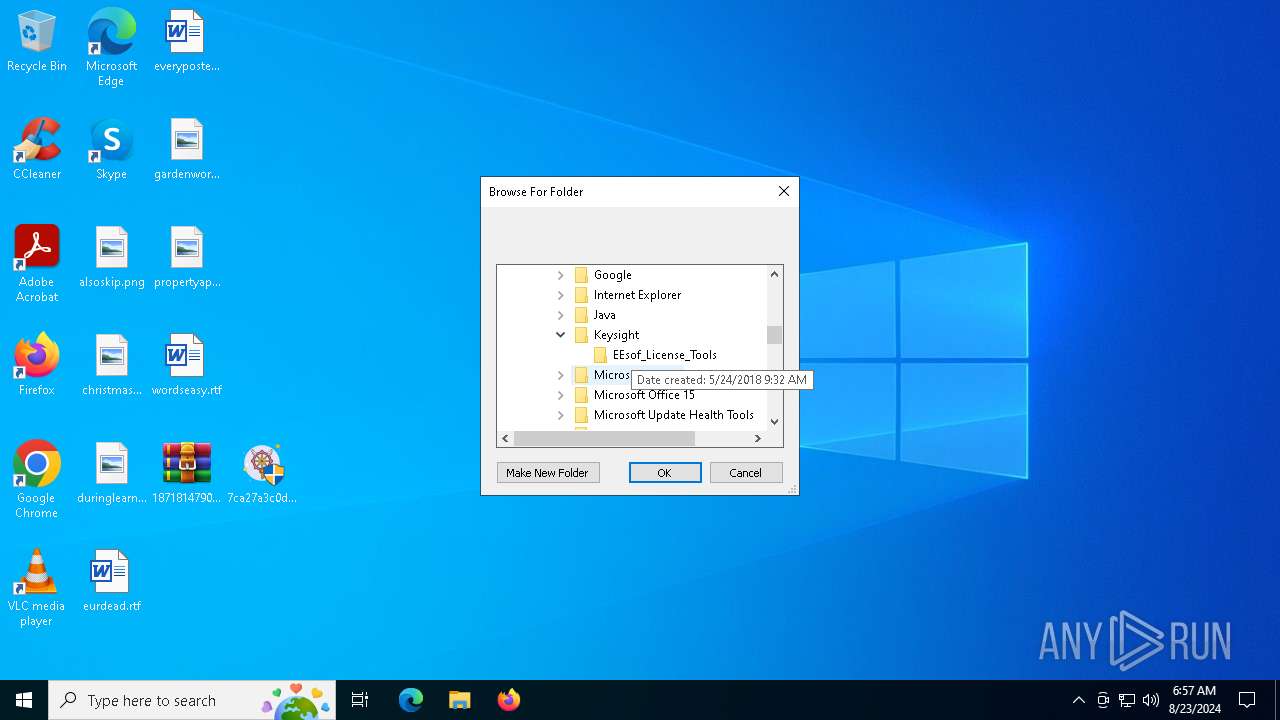
Task: Select the Microsoft Update Health Tools folder
Action: click(673, 415)
